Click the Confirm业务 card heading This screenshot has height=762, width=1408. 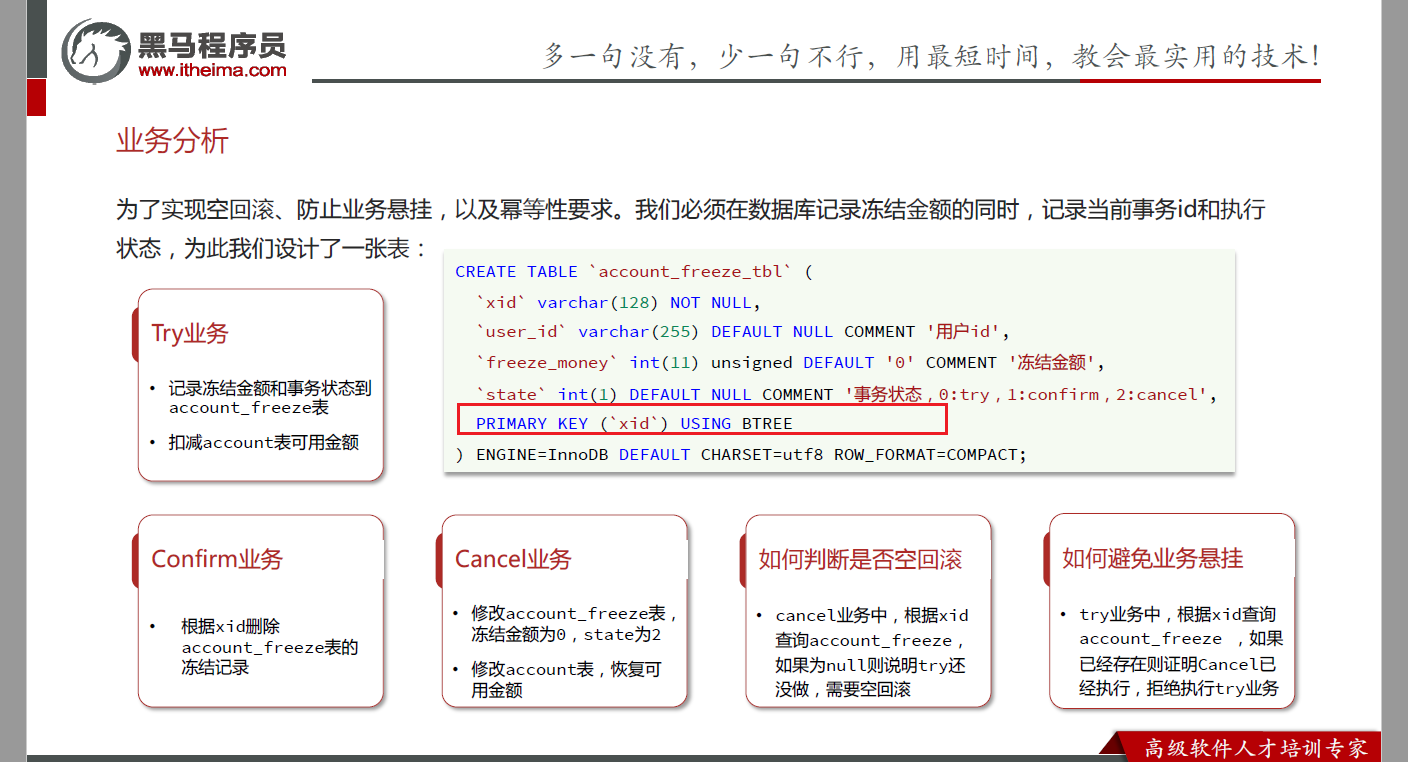tap(217, 559)
